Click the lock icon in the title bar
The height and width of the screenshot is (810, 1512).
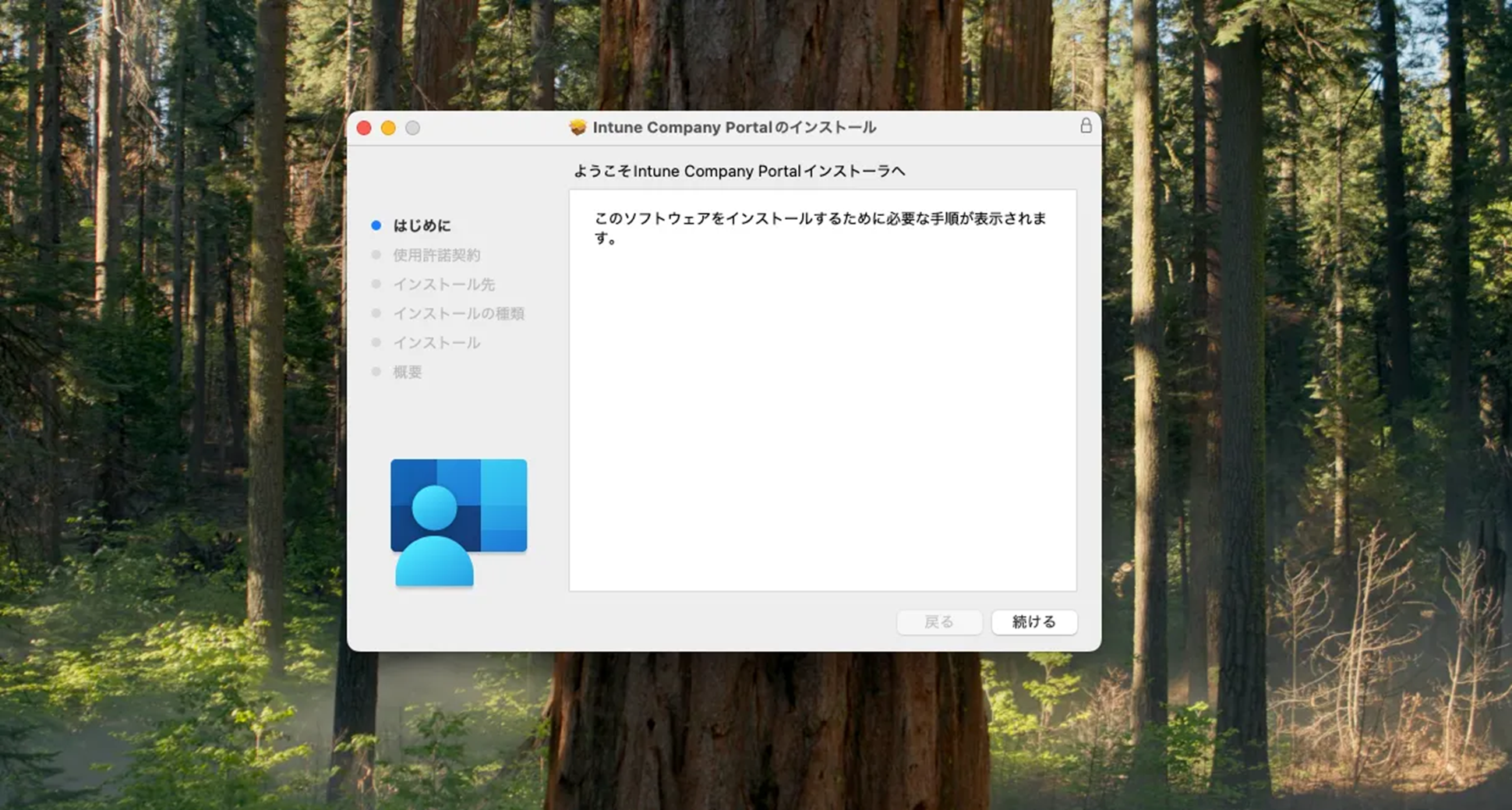point(1086,126)
